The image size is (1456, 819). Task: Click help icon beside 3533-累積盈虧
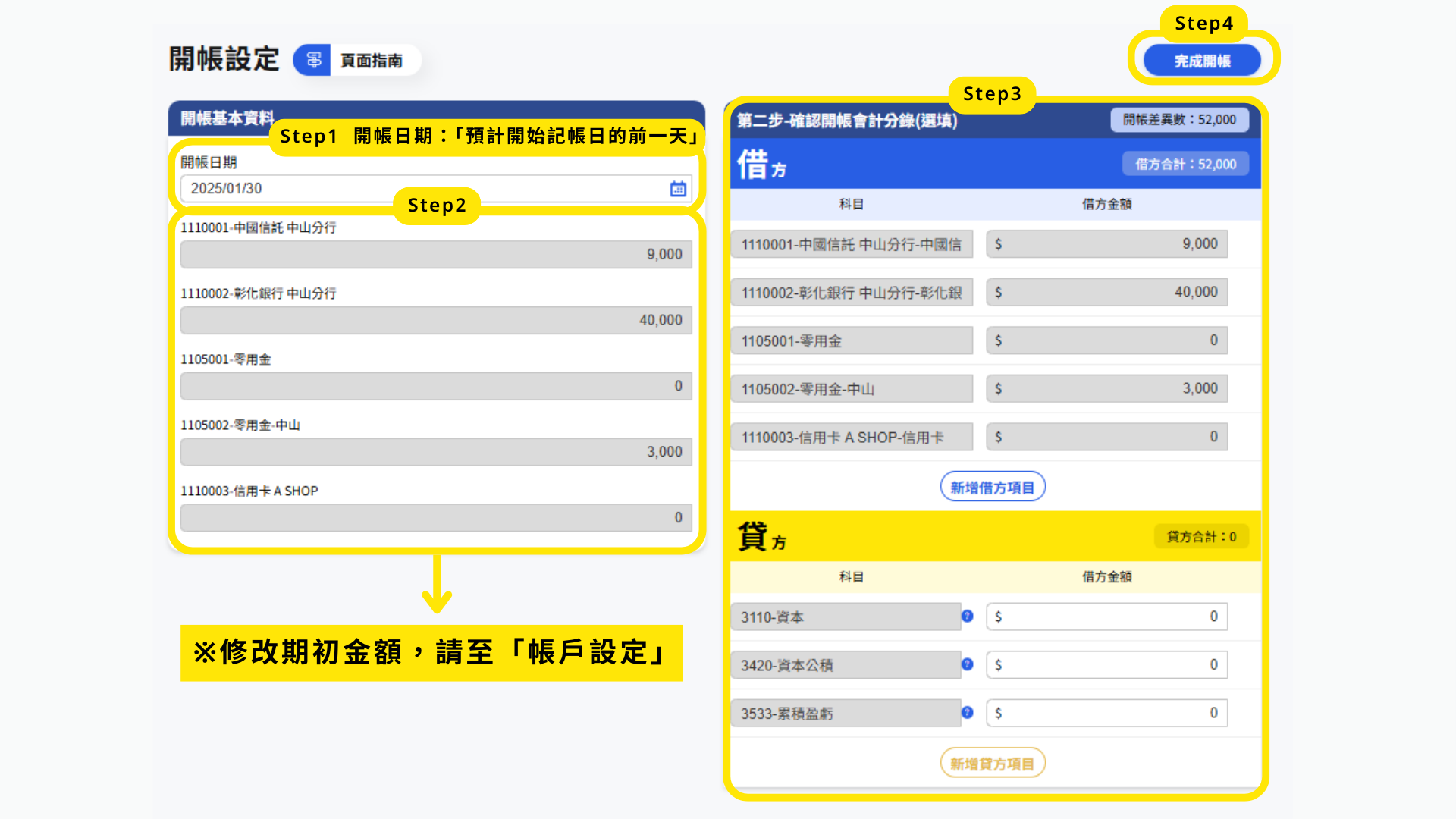(967, 713)
